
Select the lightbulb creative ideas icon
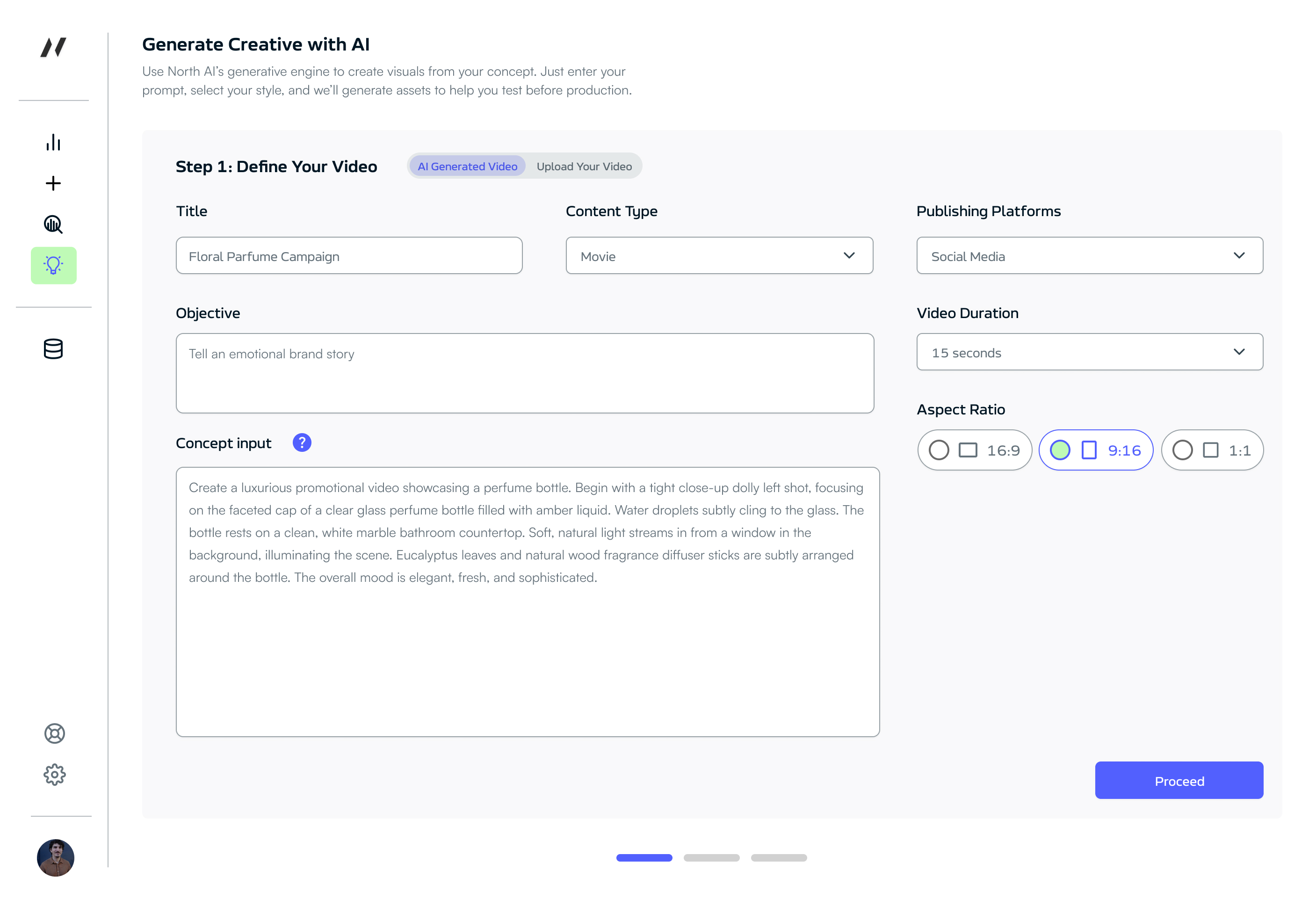[x=54, y=265]
